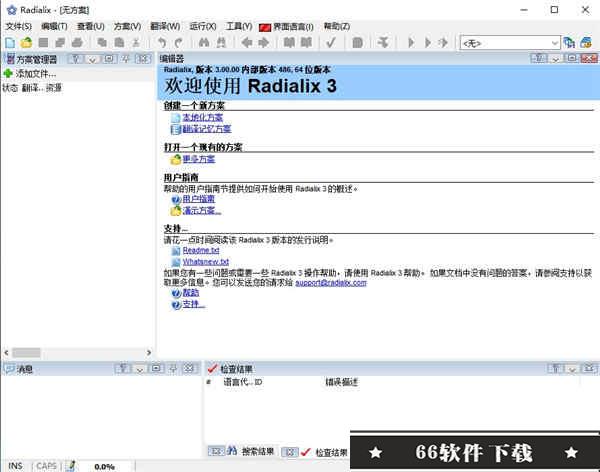
Task: Click the first run play arrow icon
Action: 411,42
